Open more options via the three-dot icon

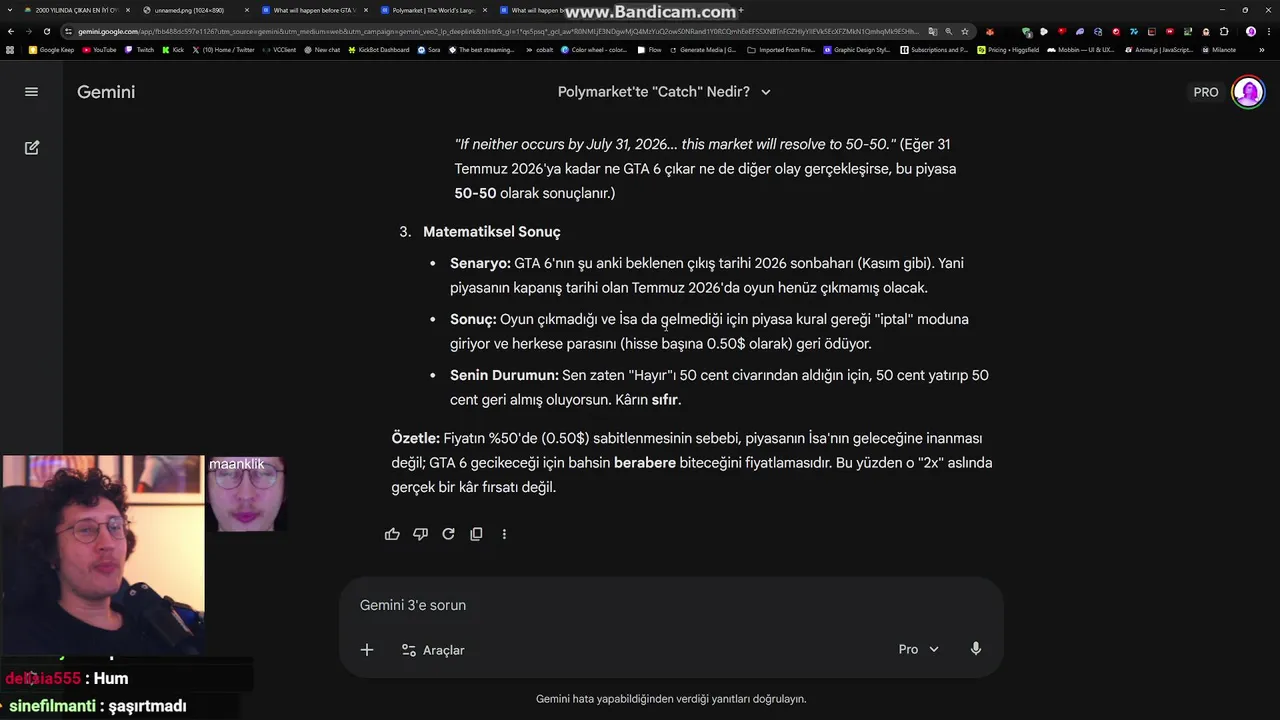pyautogui.click(x=504, y=534)
